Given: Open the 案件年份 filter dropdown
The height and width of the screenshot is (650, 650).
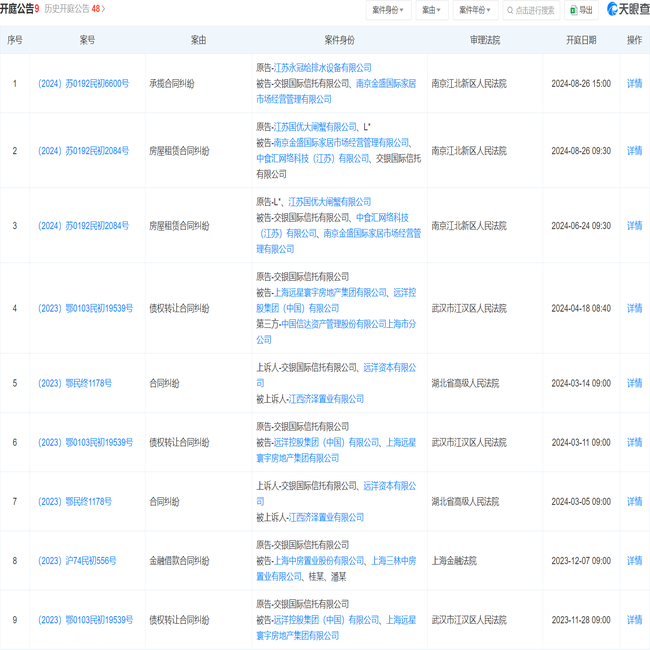Looking at the screenshot, I should click(x=475, y=10).
